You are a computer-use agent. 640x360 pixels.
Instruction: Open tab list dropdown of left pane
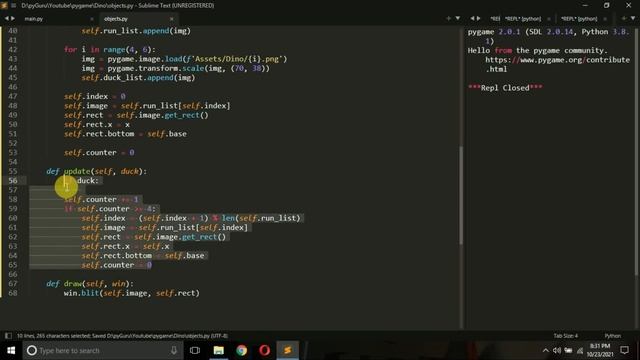coord(458,18)
